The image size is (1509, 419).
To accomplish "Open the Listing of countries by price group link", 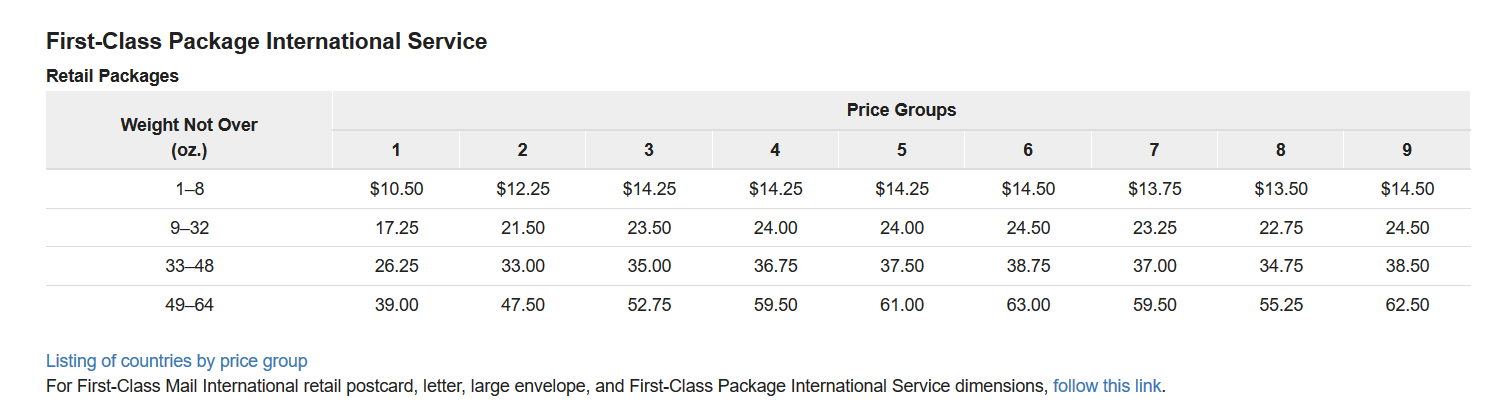I will point(177,361).
